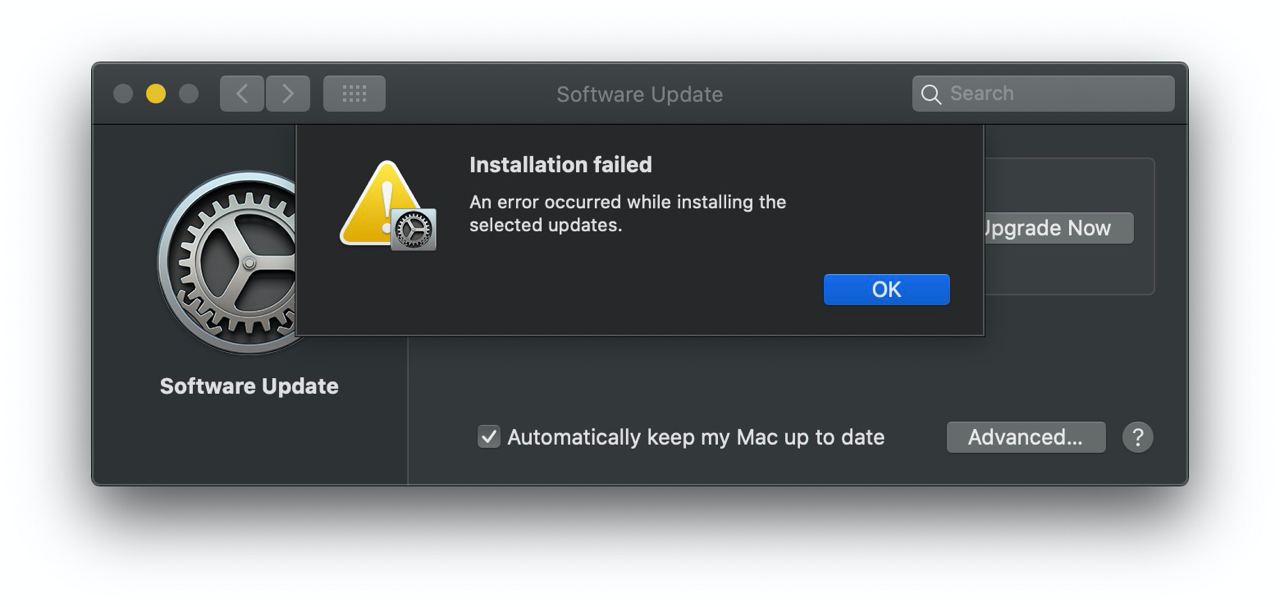This screenshot has width=1280, height=607.
Task: Dismiss the error with the OK button
Action: click(x=887, y=289)
